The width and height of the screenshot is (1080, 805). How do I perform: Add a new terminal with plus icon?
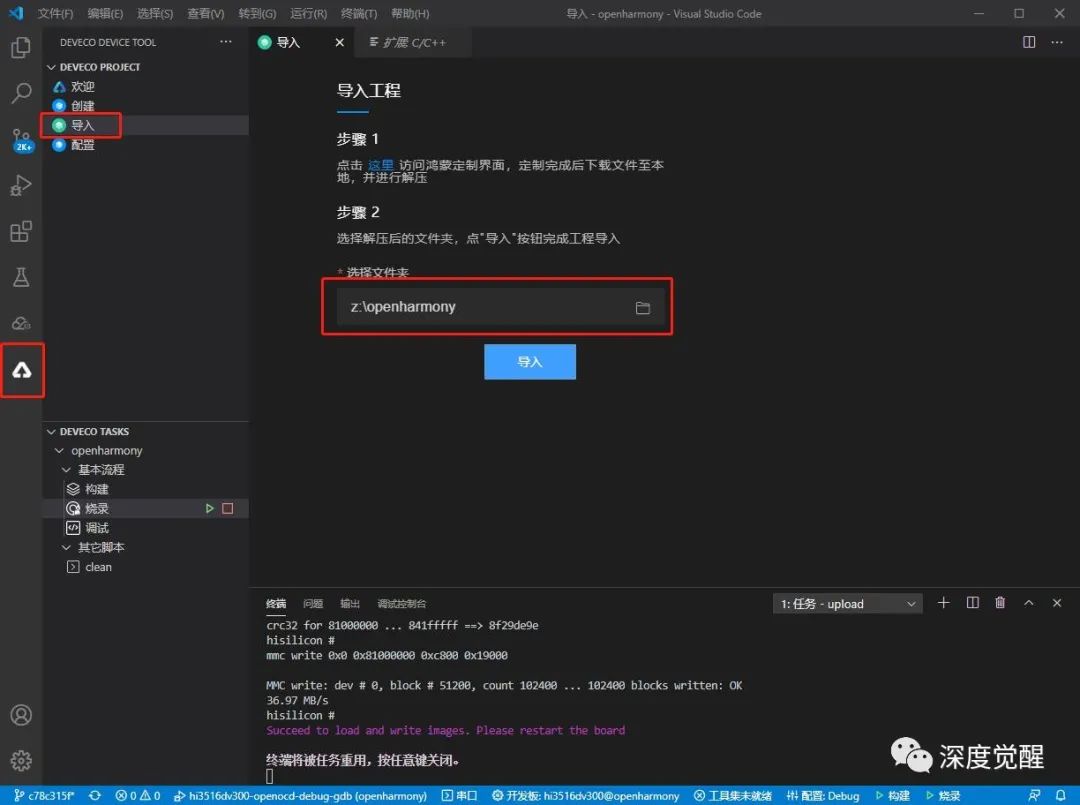pos(944,603)
